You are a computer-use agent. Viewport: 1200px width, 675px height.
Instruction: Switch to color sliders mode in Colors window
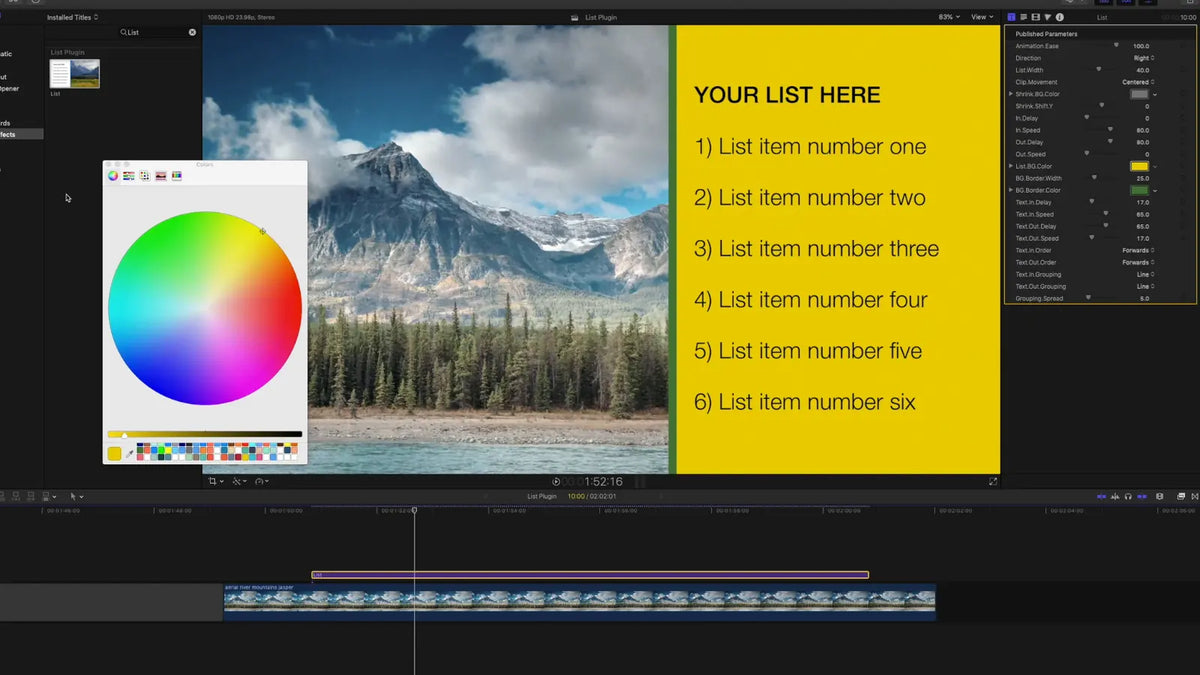[x=129, y=176]
